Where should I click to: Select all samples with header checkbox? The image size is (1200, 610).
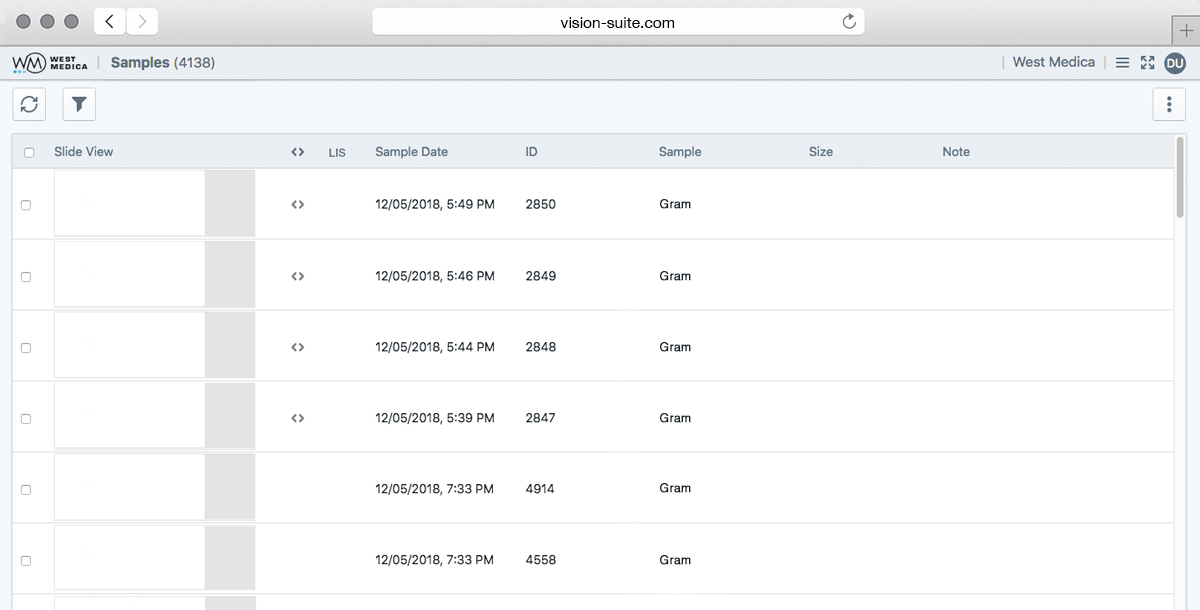29,153
